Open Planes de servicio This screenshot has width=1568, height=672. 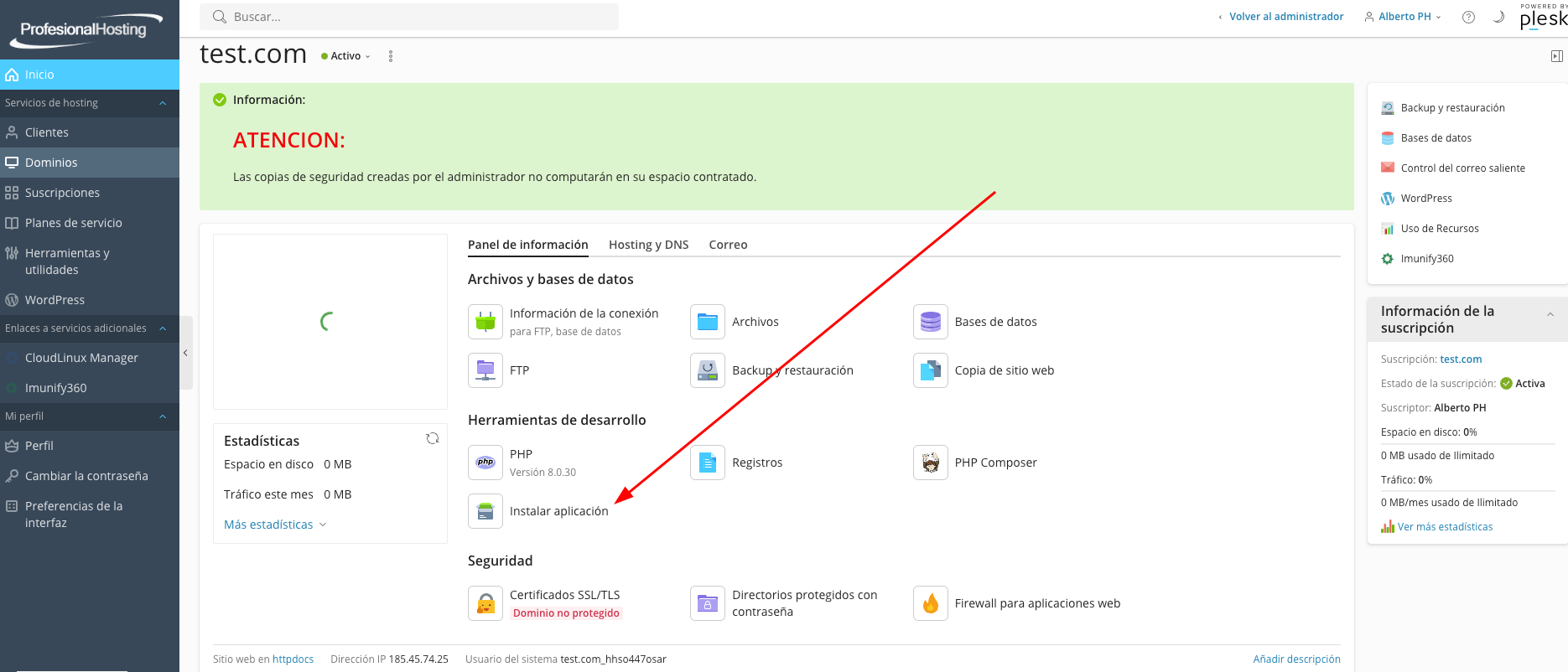[90, 223]
